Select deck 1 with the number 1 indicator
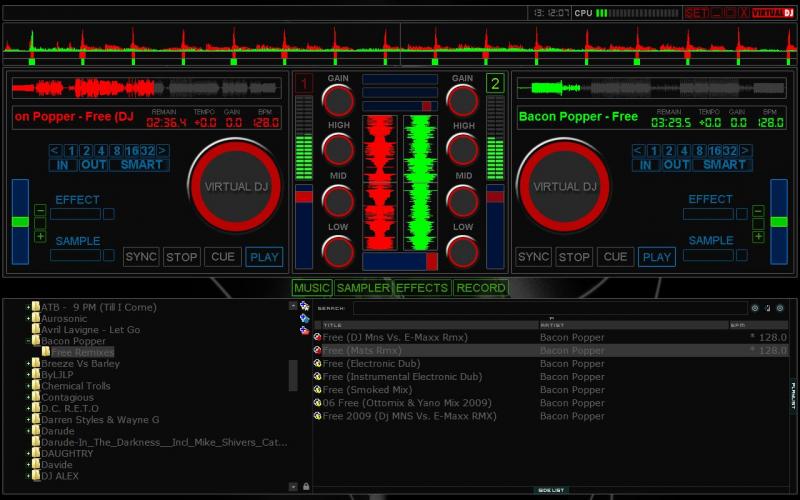Screen dimensions: 800x500 tap(304, 83)
